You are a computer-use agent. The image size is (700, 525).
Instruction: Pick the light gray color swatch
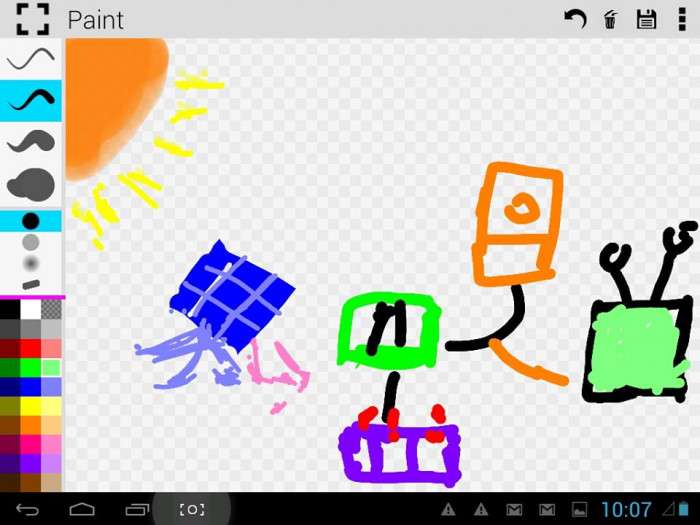coord(52,329)
